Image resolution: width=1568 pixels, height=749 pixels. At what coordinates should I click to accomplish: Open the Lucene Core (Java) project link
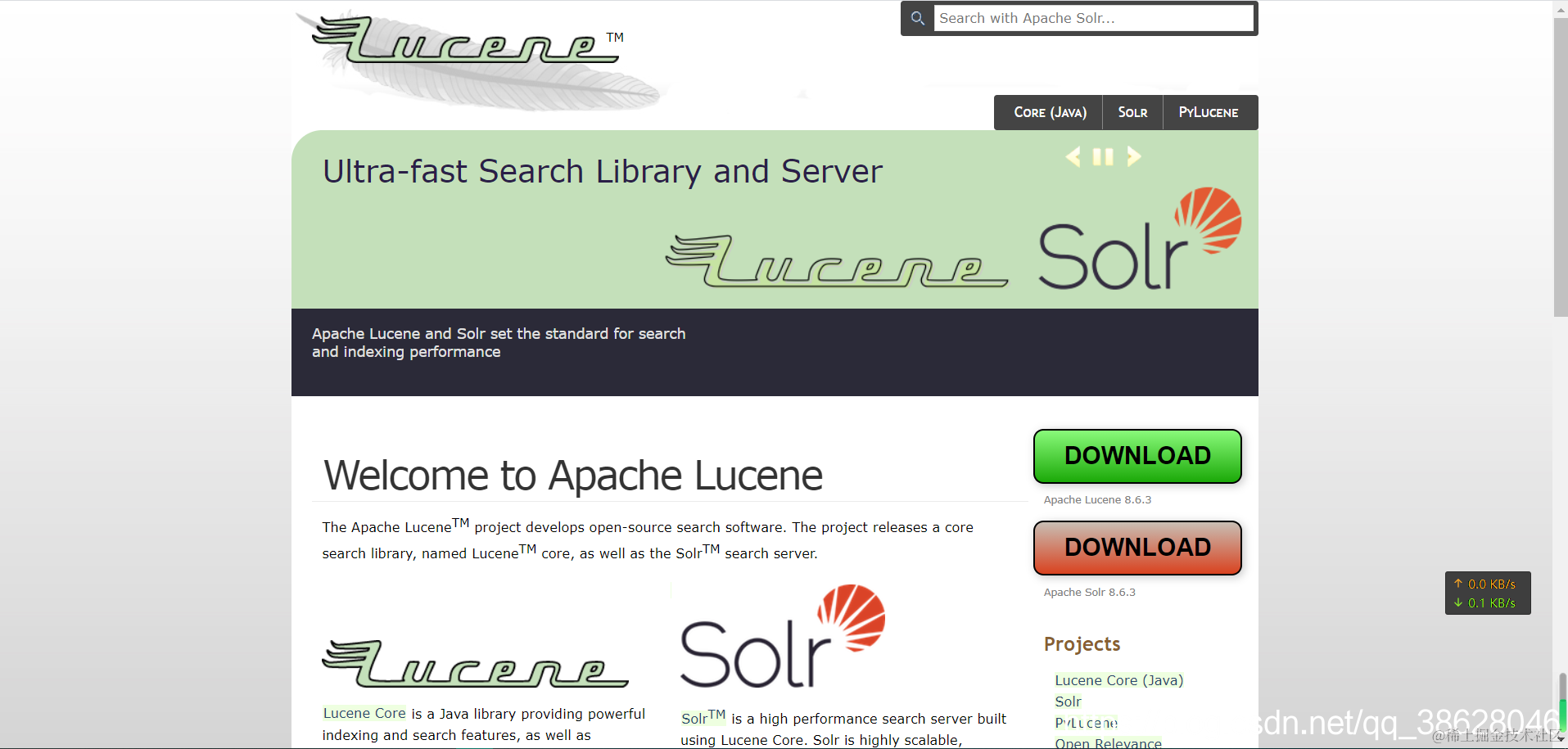[1118, 680]
